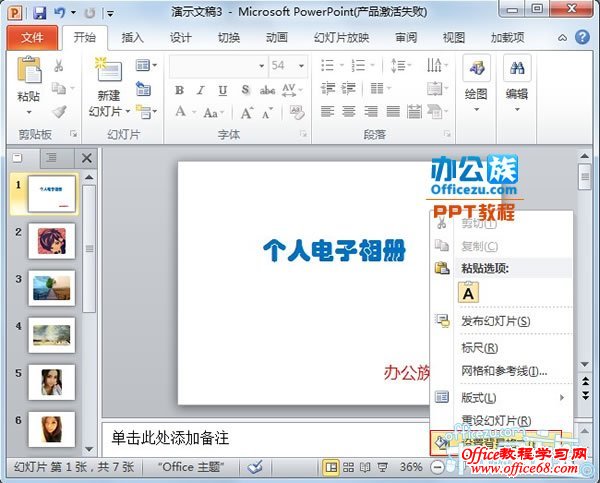Open PowerPoint help question mark icon
The image size is (600, 483).
(583, 38)
